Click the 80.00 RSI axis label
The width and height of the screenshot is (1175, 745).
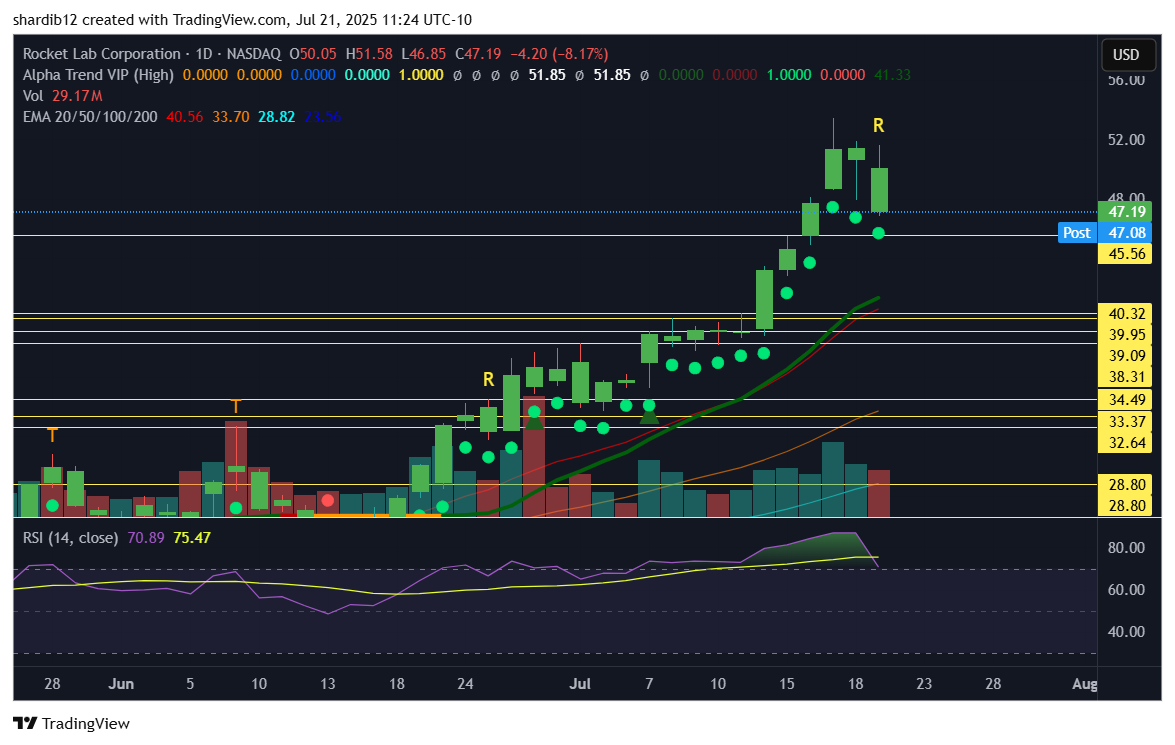coord(1126,547)
